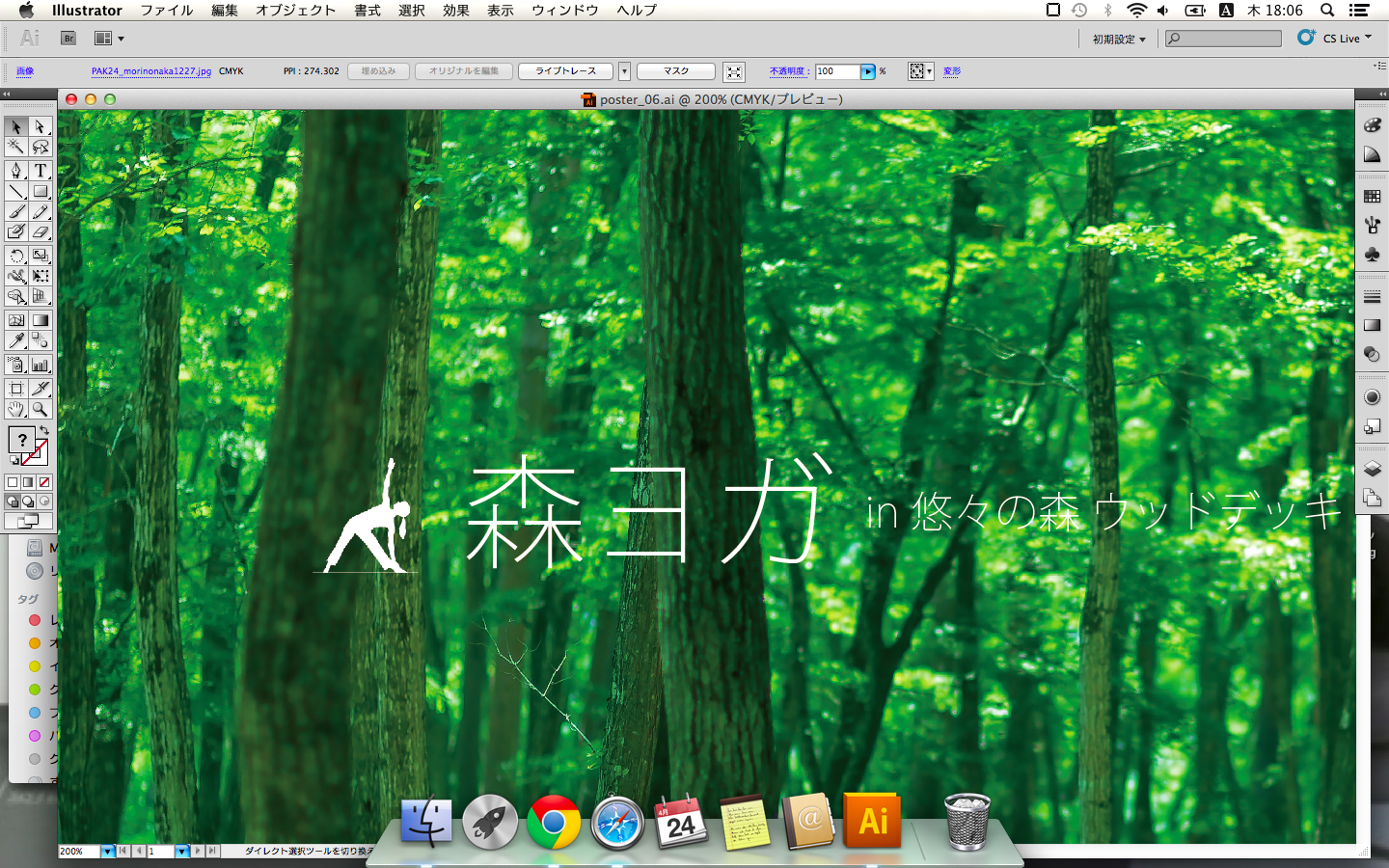Click the Fill color box
The image size is (1389, 868).
coord(21,440)
